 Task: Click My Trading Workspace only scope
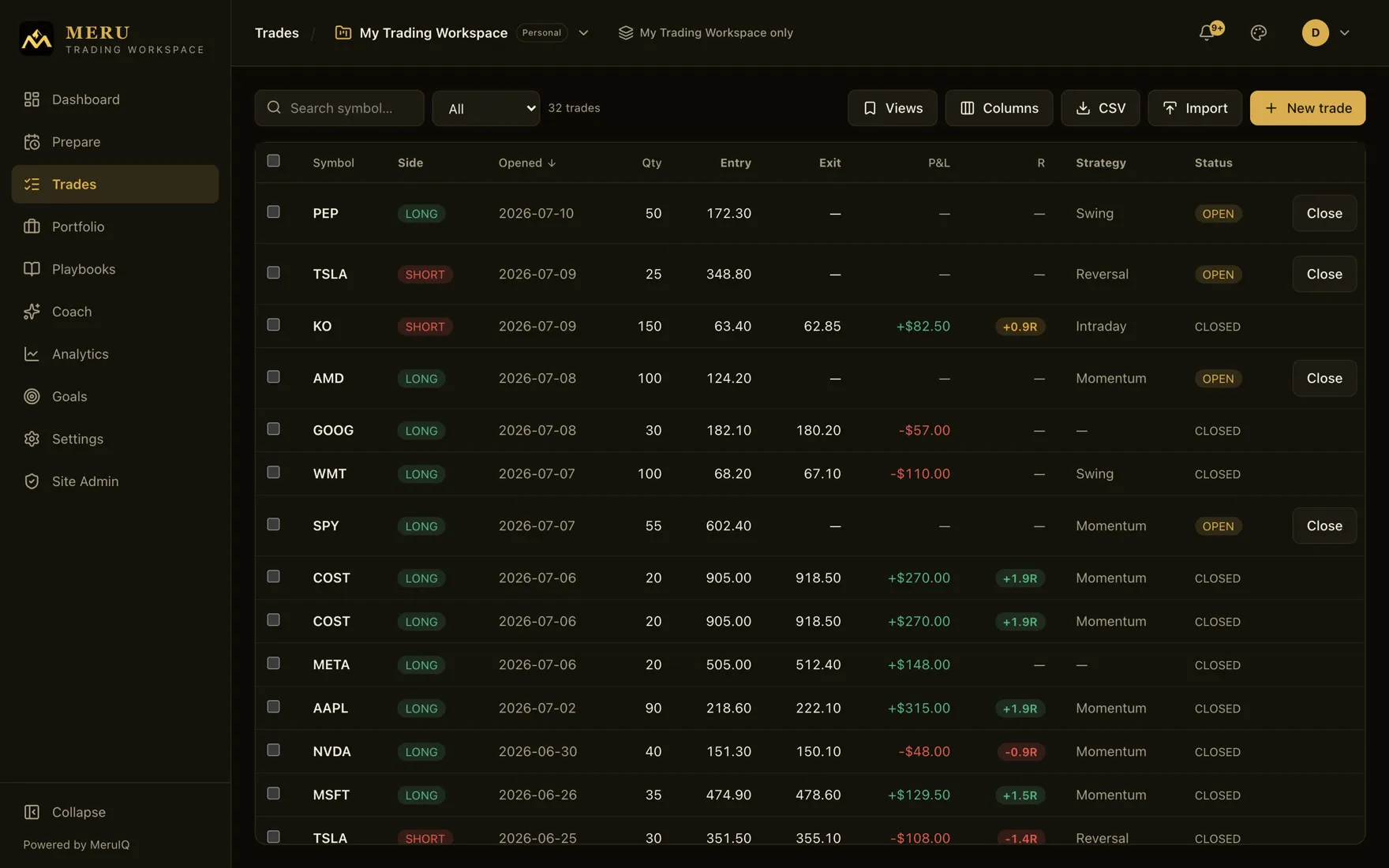(x=706, y=32)
